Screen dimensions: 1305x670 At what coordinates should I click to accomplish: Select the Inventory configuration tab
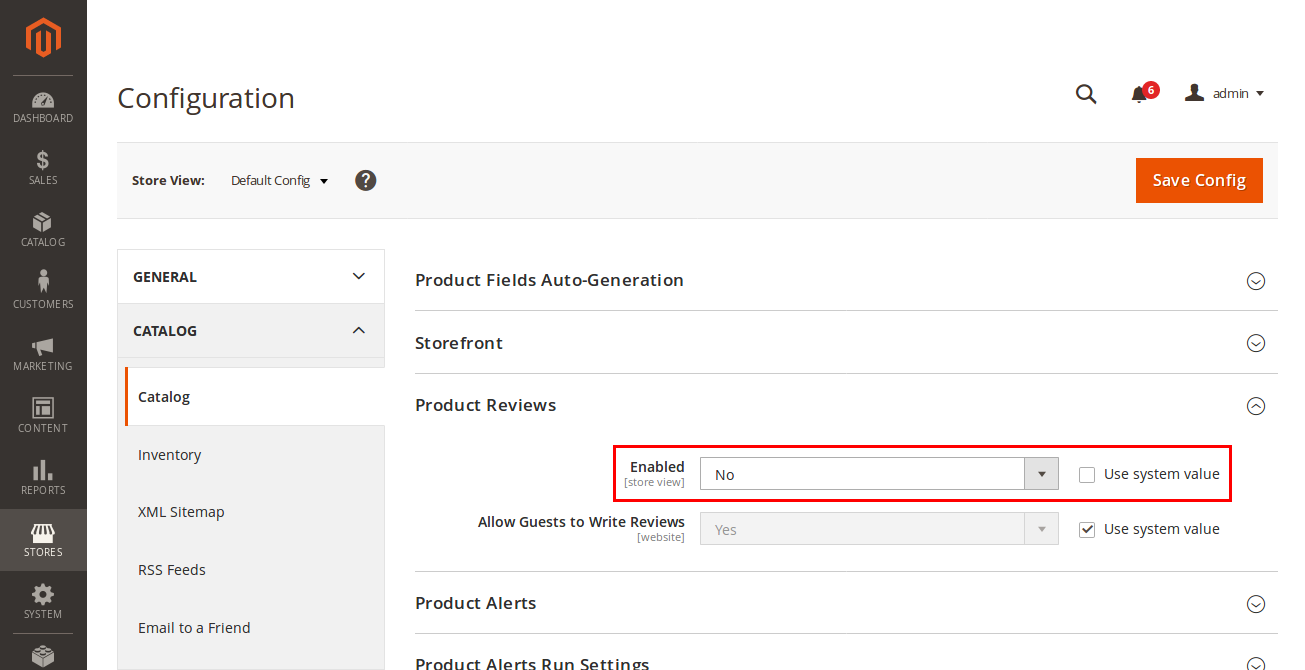click(x=170, y=455)
